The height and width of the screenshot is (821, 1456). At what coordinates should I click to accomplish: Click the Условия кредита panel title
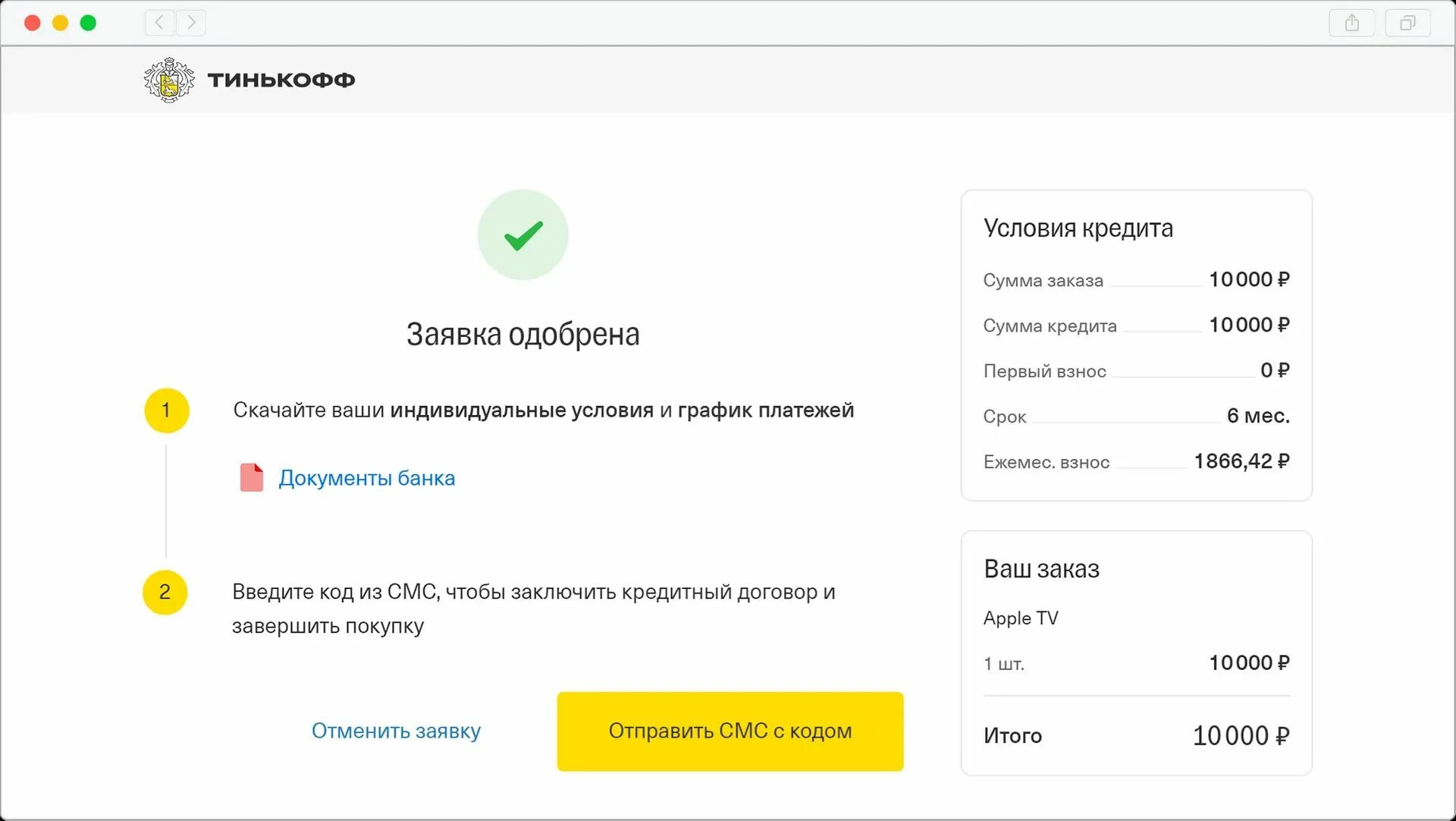pyautogui.click(x=1078, y=228)
